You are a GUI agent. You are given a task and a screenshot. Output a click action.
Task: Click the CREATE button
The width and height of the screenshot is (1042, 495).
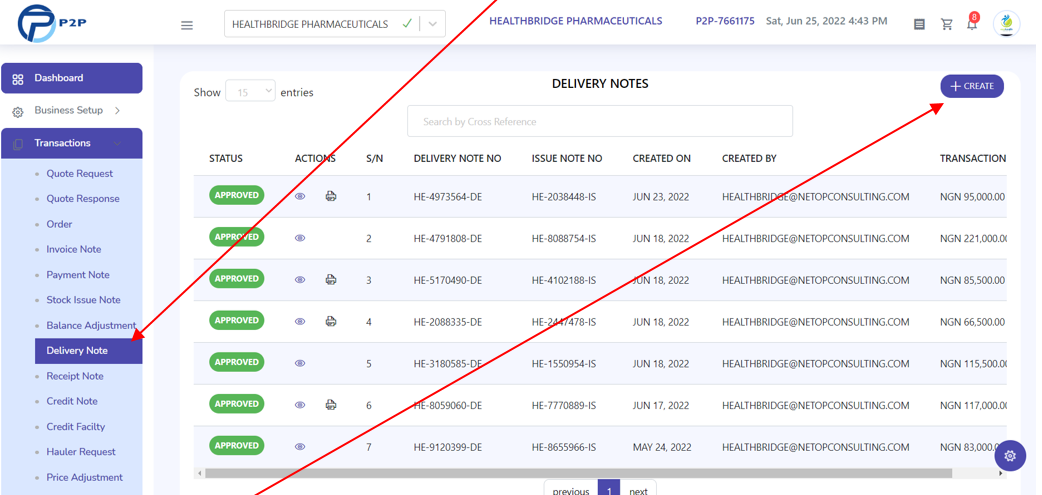click(x=972, y=86)
